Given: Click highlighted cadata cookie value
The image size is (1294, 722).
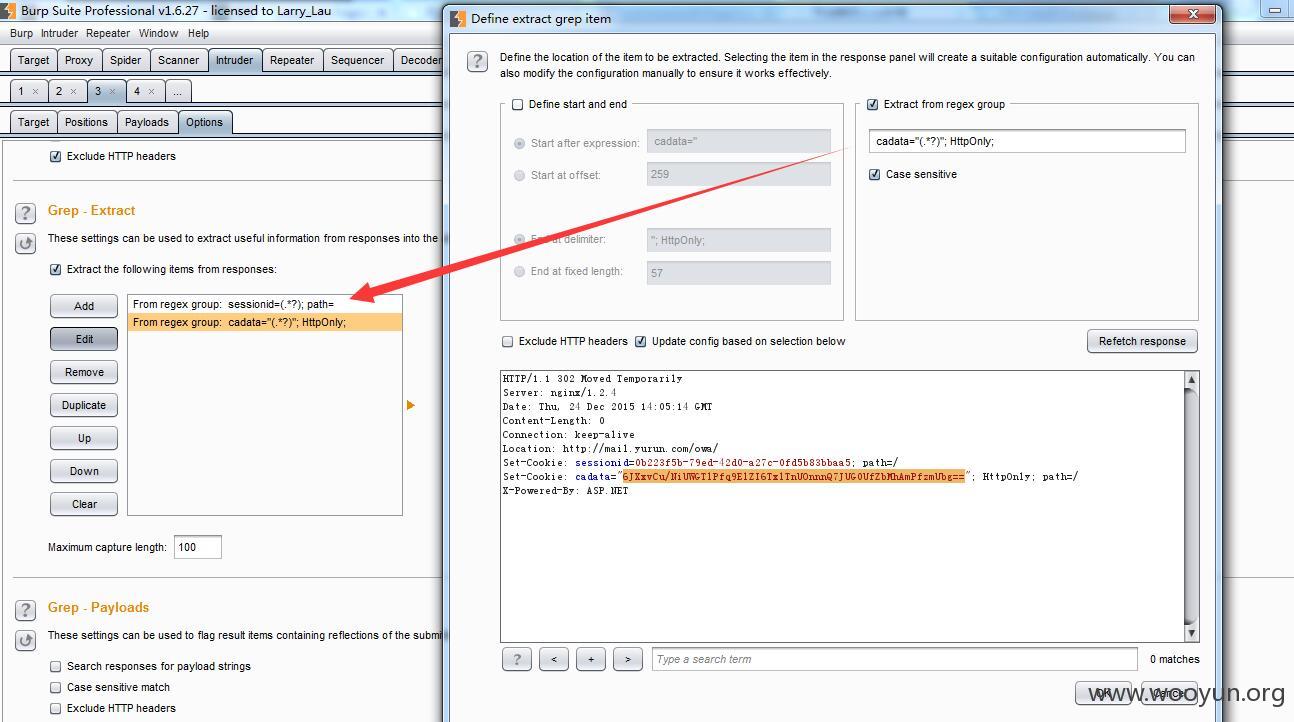Looking at the screenshot, I should [794, 477].
